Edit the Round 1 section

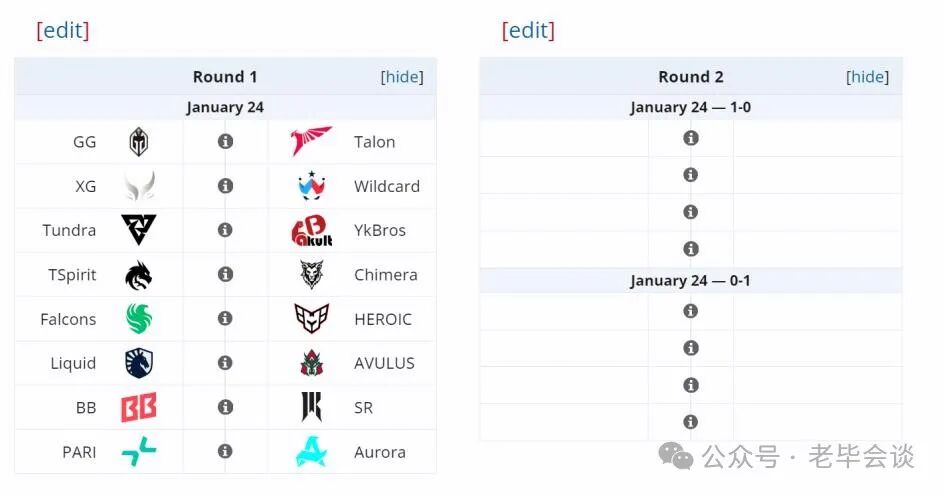click(x=63, y=30)
